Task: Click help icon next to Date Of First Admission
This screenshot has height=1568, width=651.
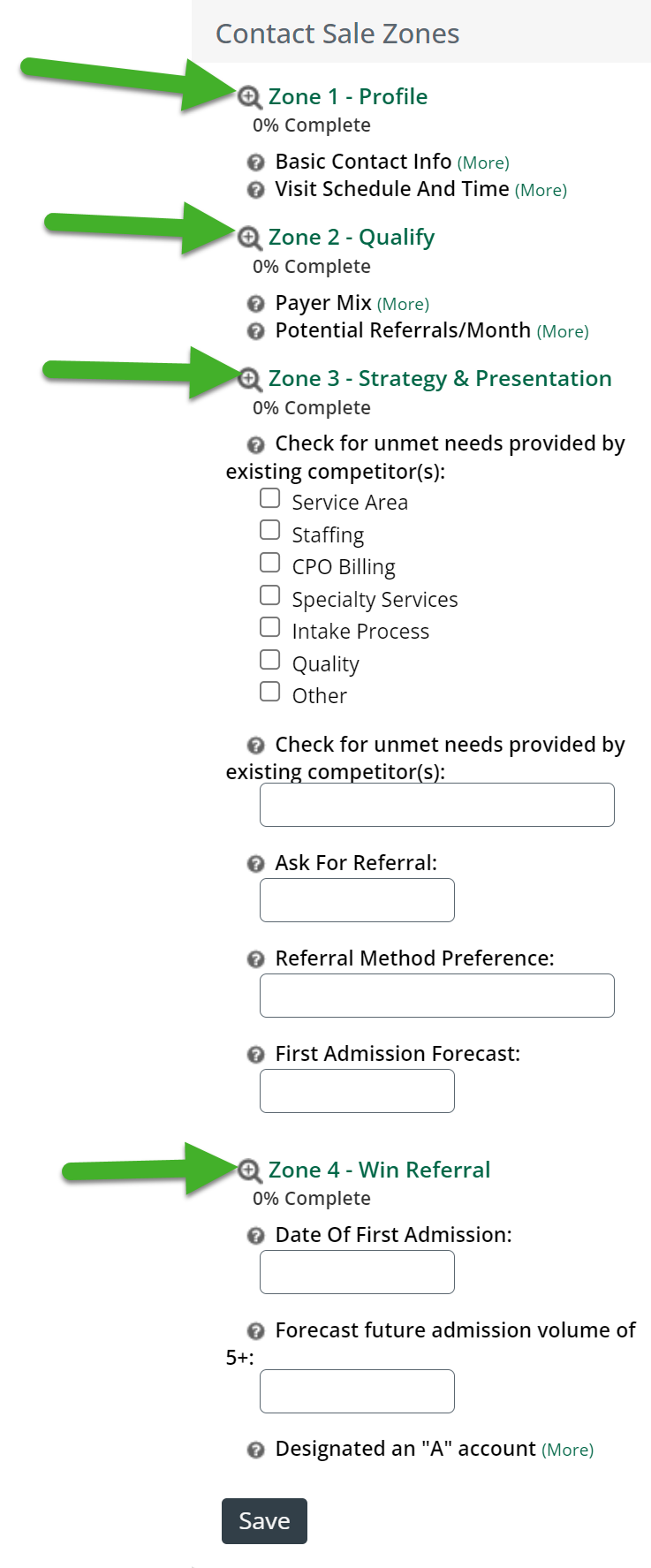Action: coord(256,1236)
